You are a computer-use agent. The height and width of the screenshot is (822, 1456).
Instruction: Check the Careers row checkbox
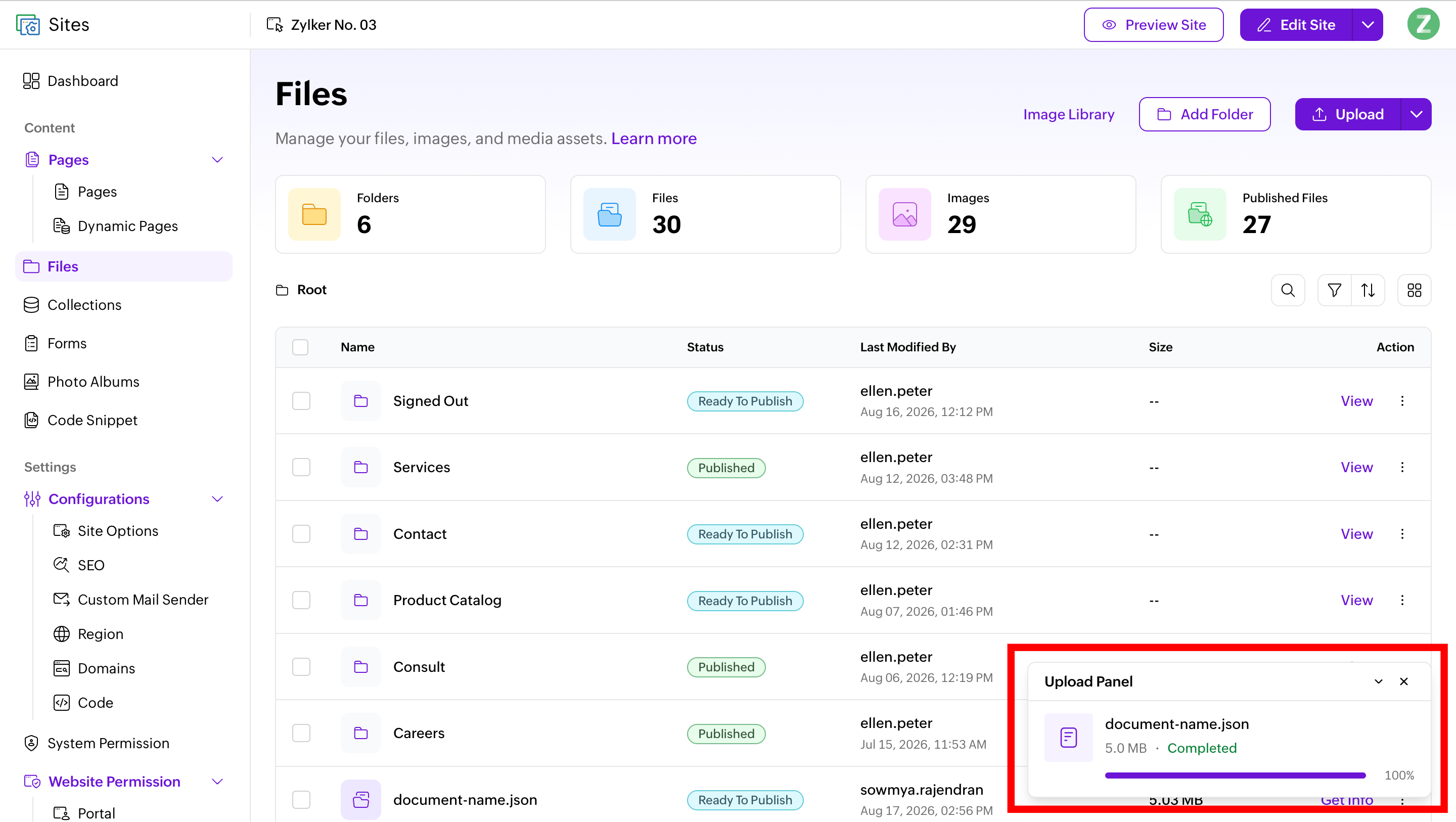(301, 733)
